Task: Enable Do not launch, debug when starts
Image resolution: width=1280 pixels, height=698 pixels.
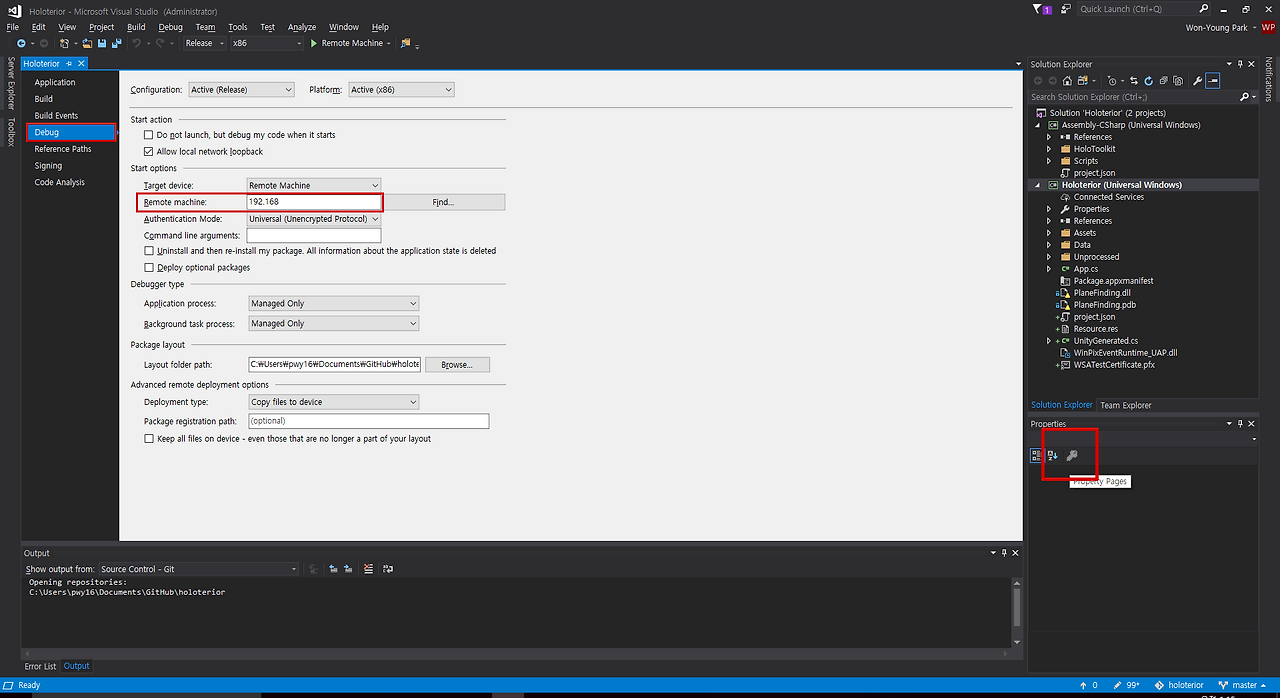Action: point(149,134)
